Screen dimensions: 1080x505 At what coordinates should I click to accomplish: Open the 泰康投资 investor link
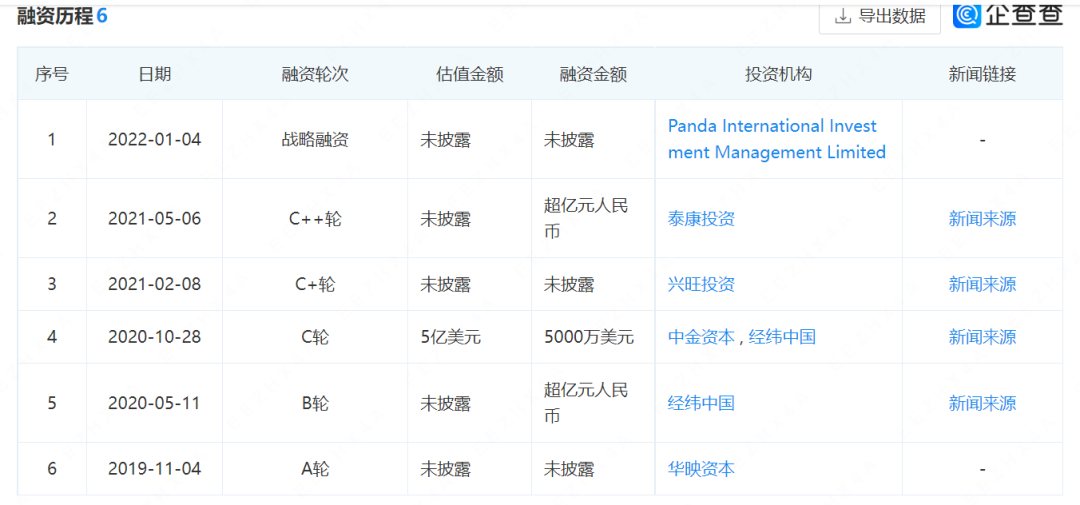pos(701,219)
